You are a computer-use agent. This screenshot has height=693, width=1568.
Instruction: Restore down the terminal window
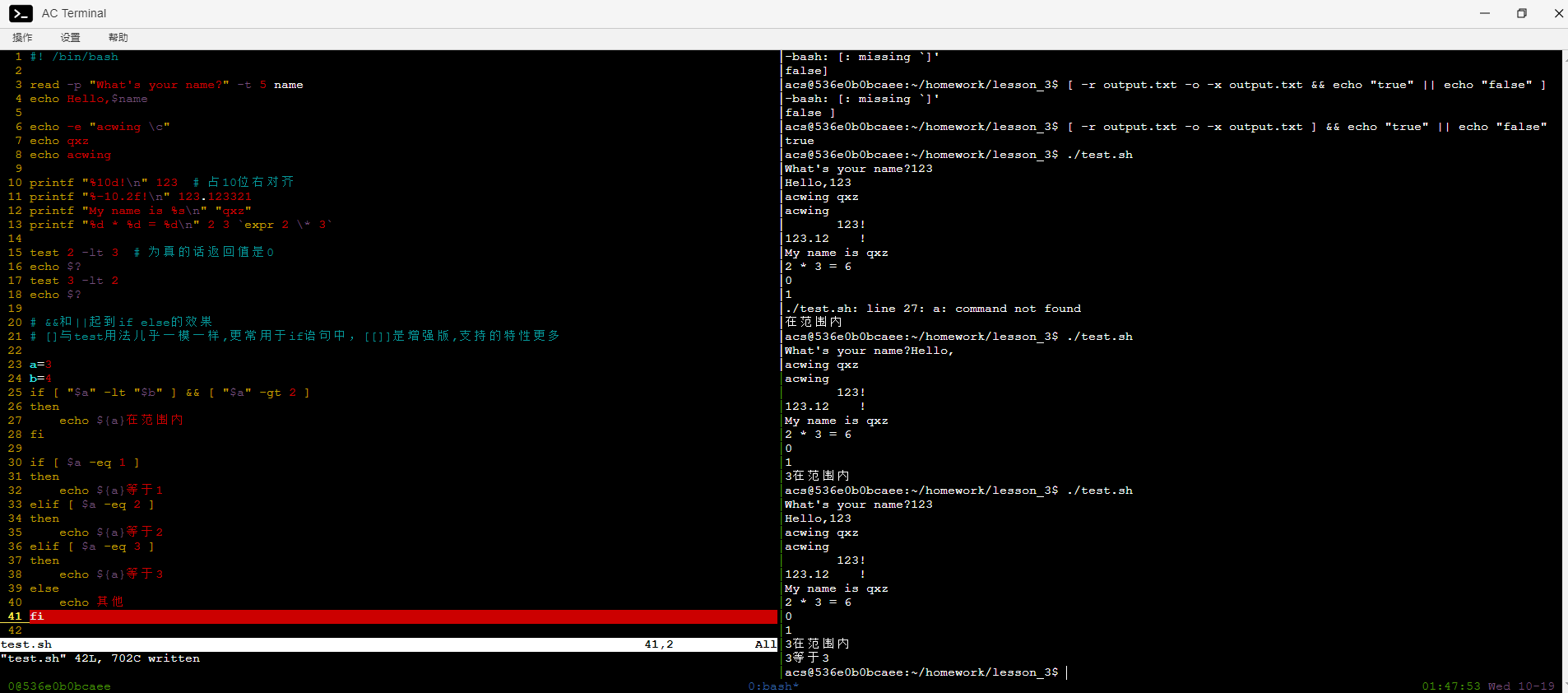(1521, 13)
